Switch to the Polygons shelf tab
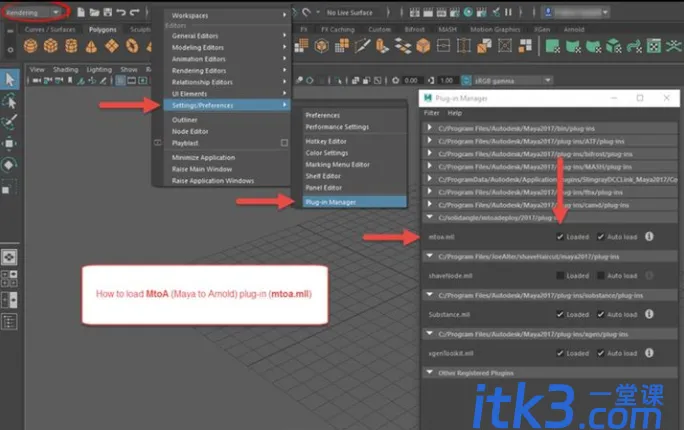This screenshot has width=684, height=430. point(103,29)
